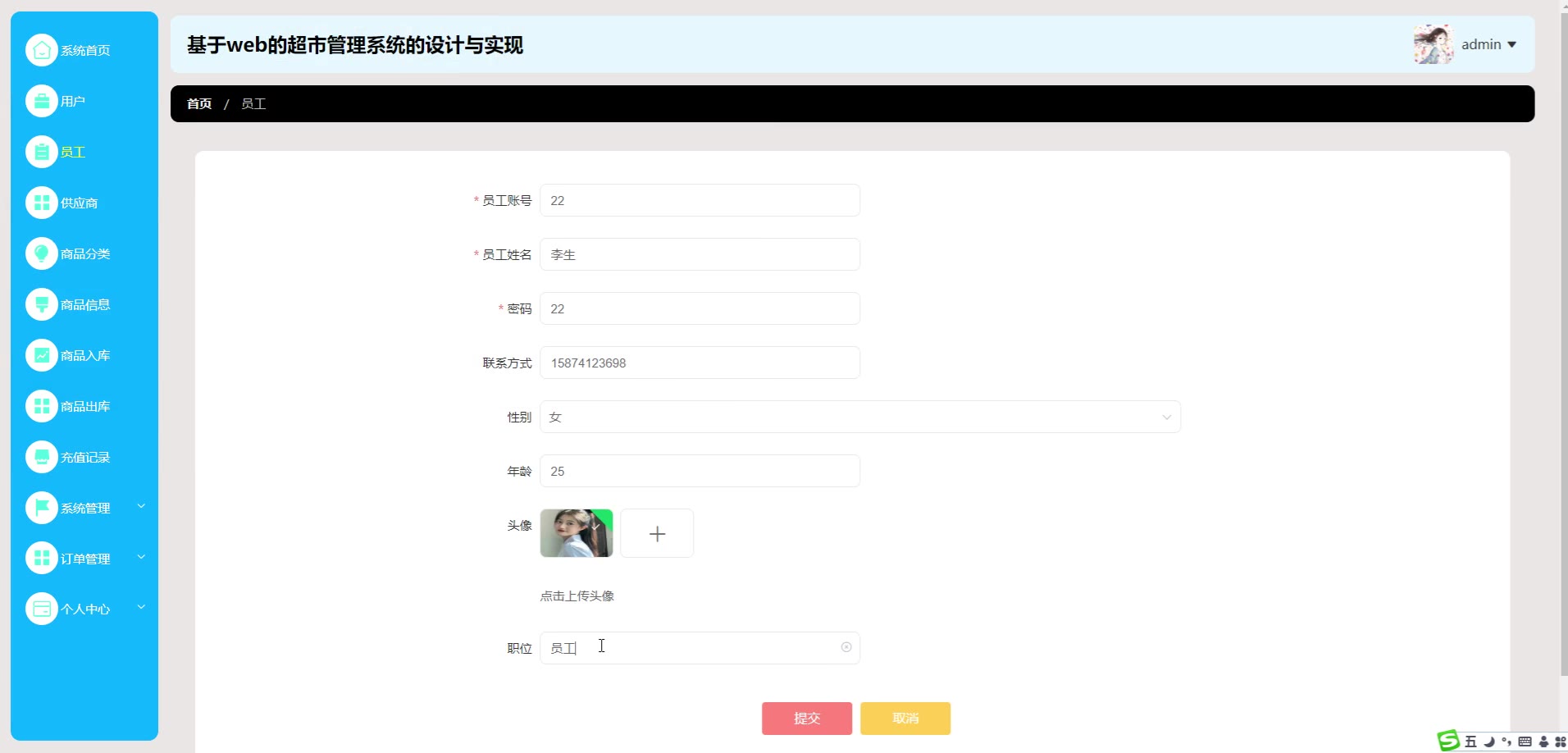Click the 充值记录 icon in sidebar
The image size is (1568, 753).
coord(42,457)
